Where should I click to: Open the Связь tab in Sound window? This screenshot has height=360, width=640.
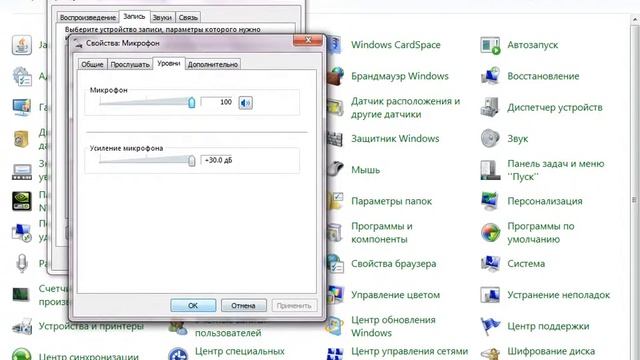[x=188, y=18]
